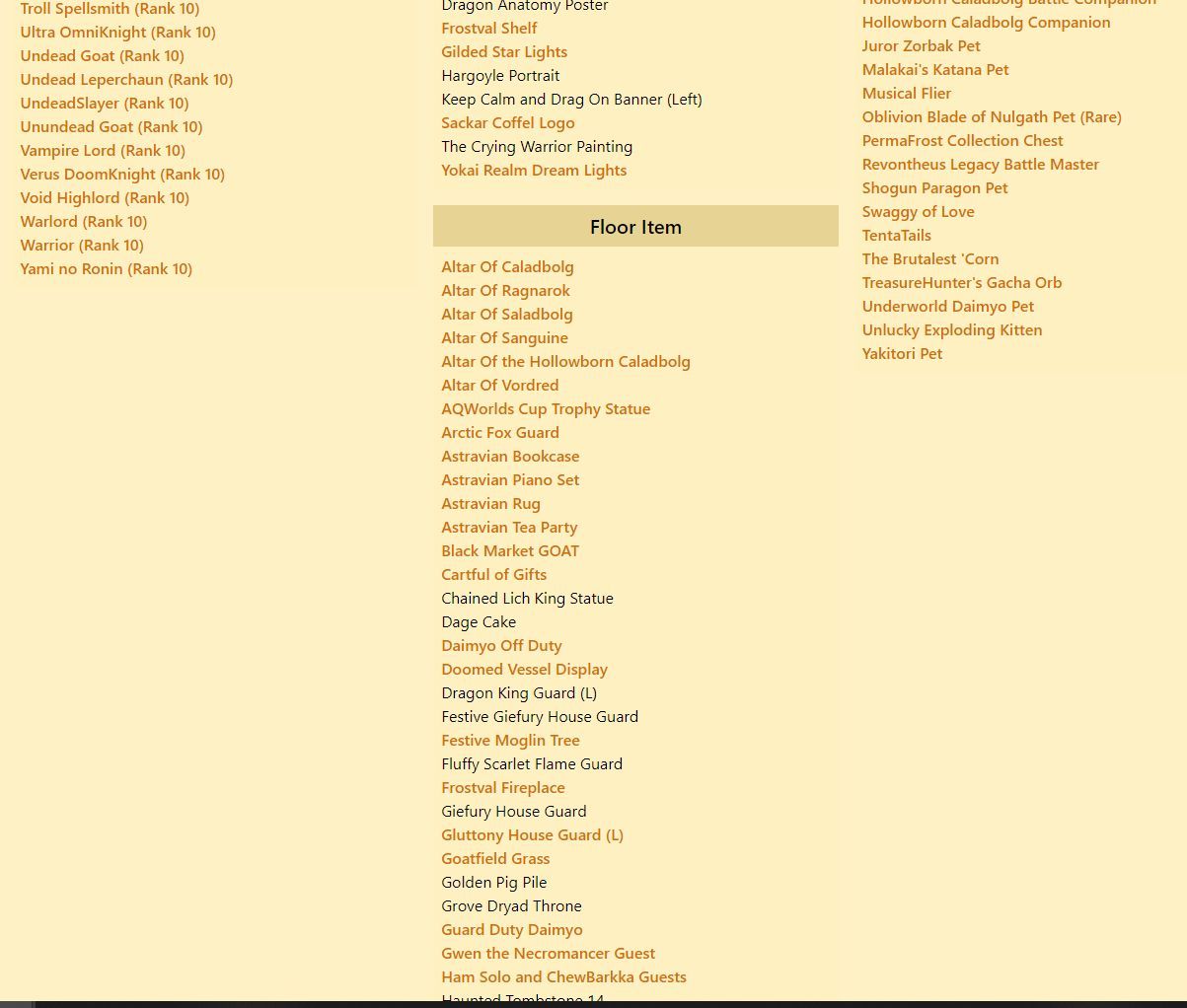Open Gwen the Necromancer Guest link
Image resolution: width=1187 pixels, height=1008 pixels.
548,953
